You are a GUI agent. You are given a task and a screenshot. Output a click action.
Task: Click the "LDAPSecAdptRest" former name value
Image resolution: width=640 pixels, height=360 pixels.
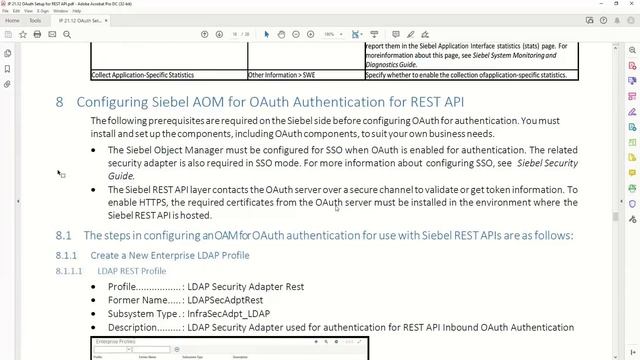[225, 300]
